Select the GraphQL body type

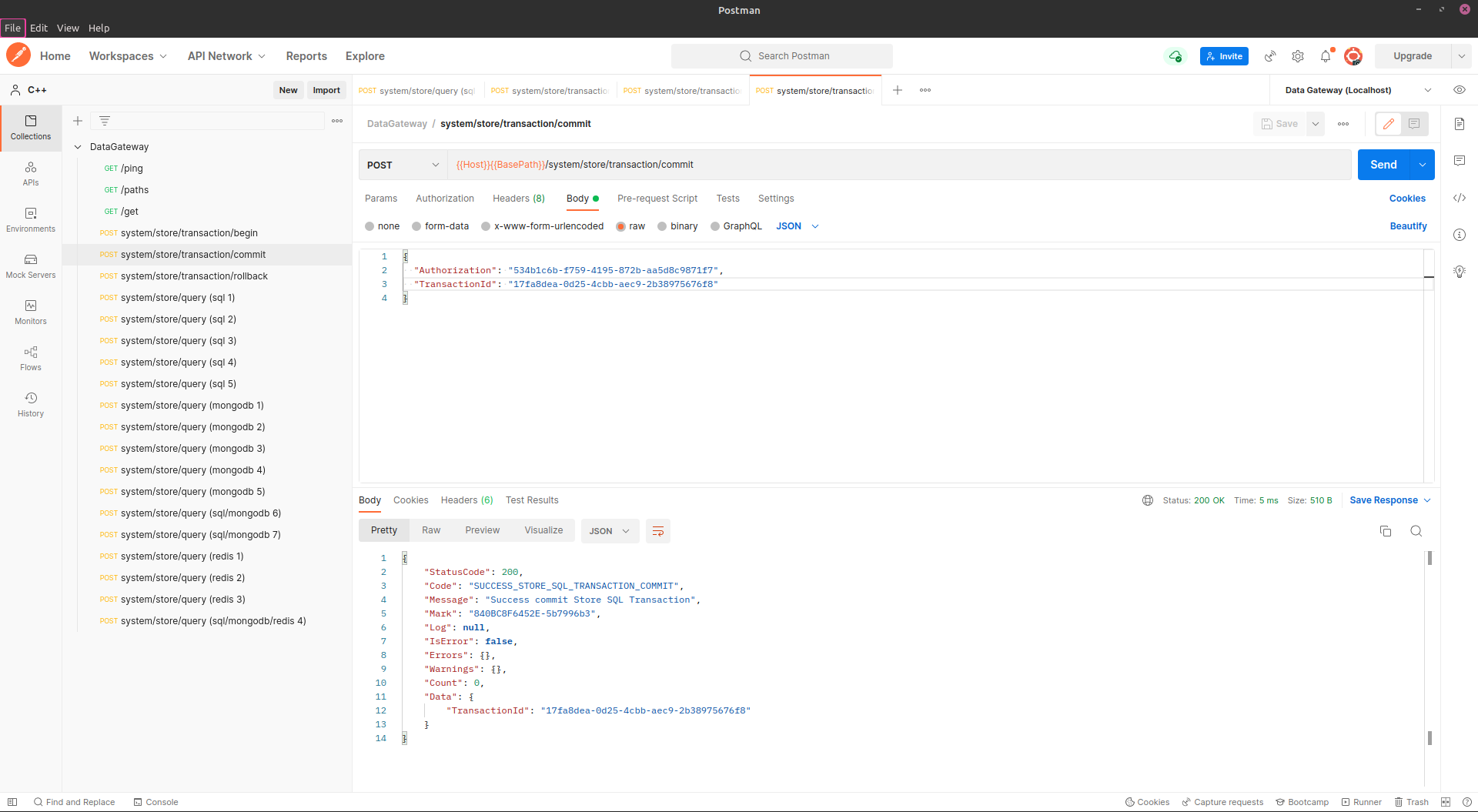[x=715, y=226]
